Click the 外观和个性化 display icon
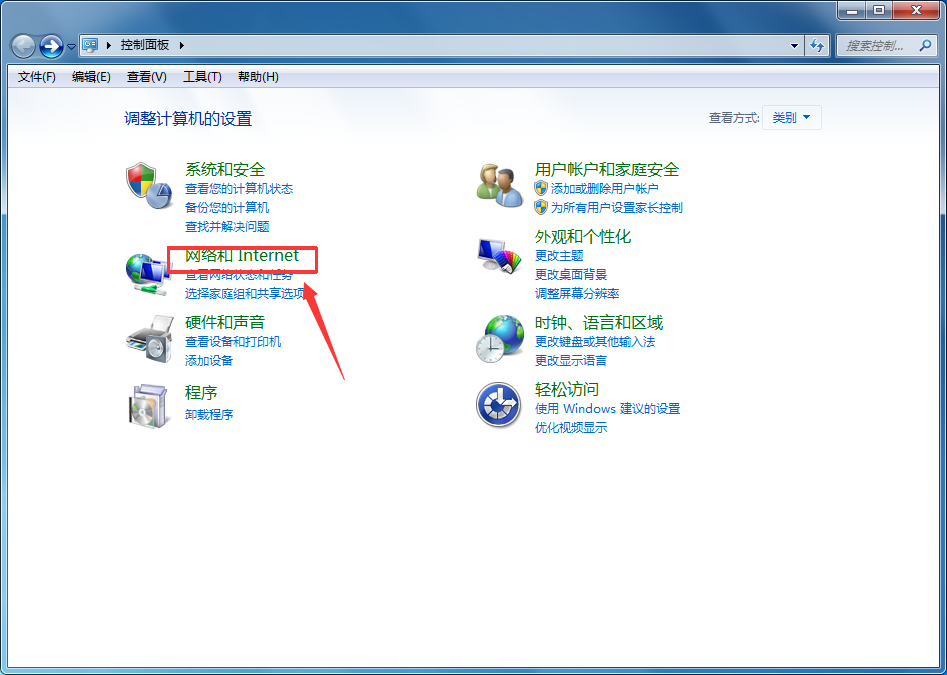 coord(499,253)
